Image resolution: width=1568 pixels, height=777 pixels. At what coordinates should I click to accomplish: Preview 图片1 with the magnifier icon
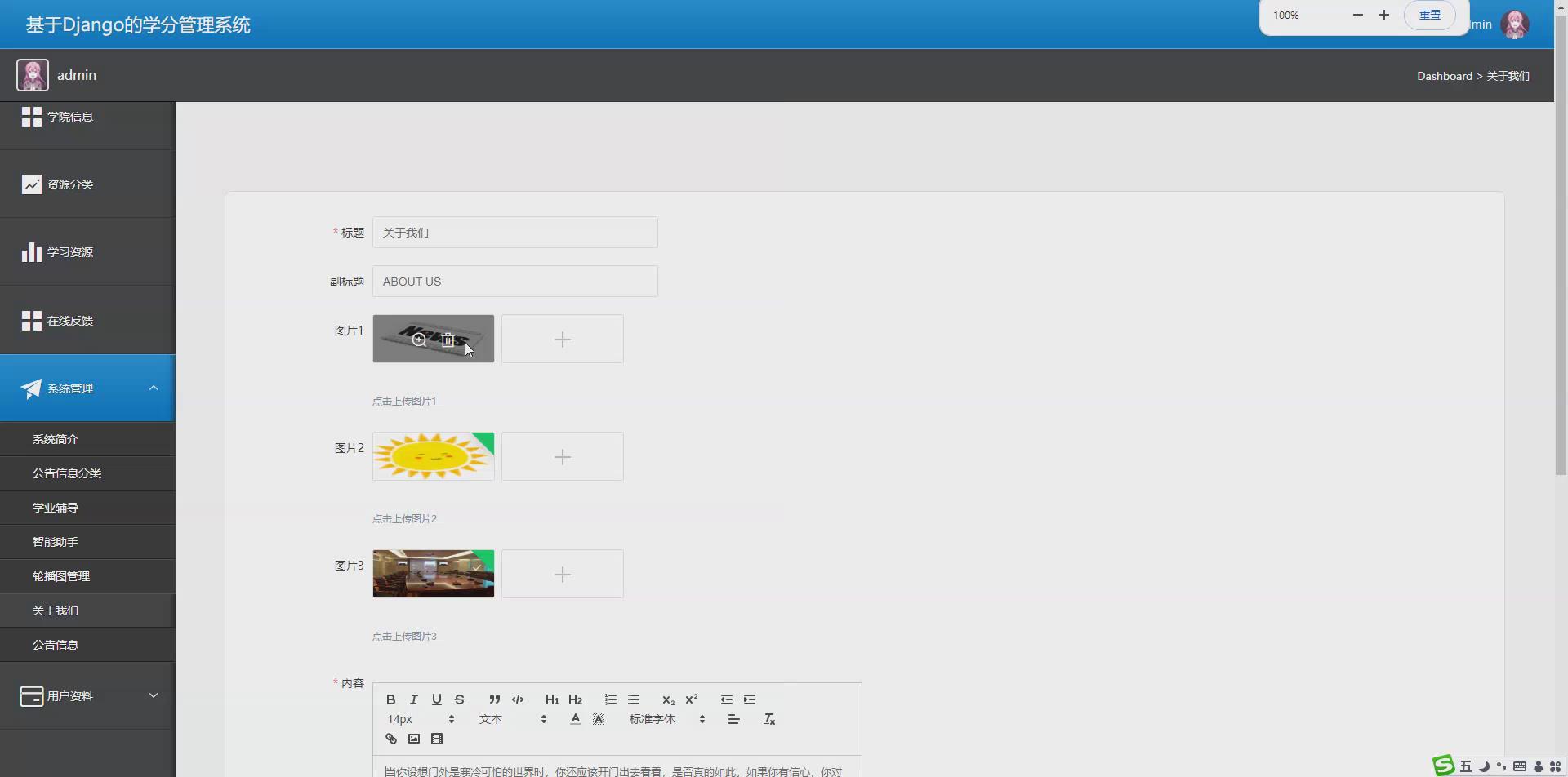point(419,340)
